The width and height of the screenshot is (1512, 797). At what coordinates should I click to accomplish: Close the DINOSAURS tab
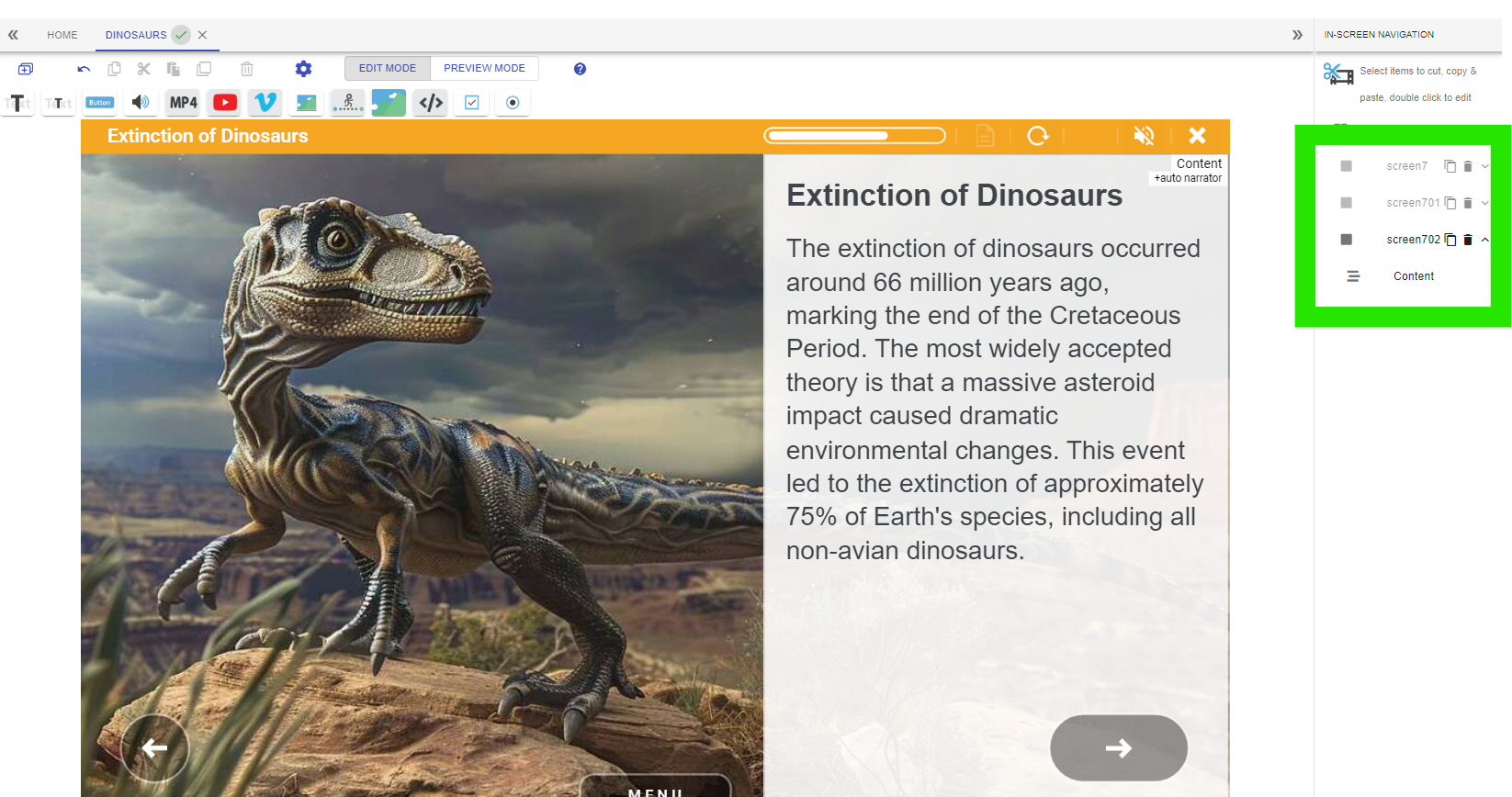point(203,35)
